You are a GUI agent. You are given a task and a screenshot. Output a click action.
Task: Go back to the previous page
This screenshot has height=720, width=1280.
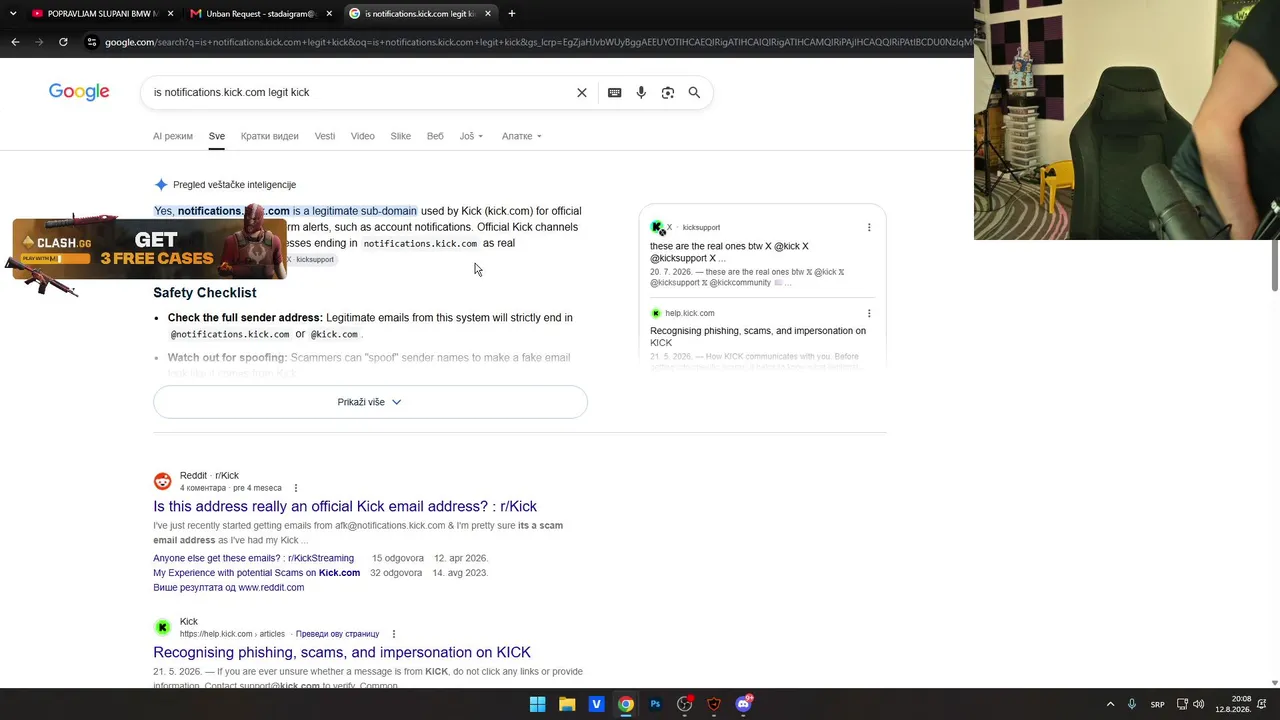(15, 42)
